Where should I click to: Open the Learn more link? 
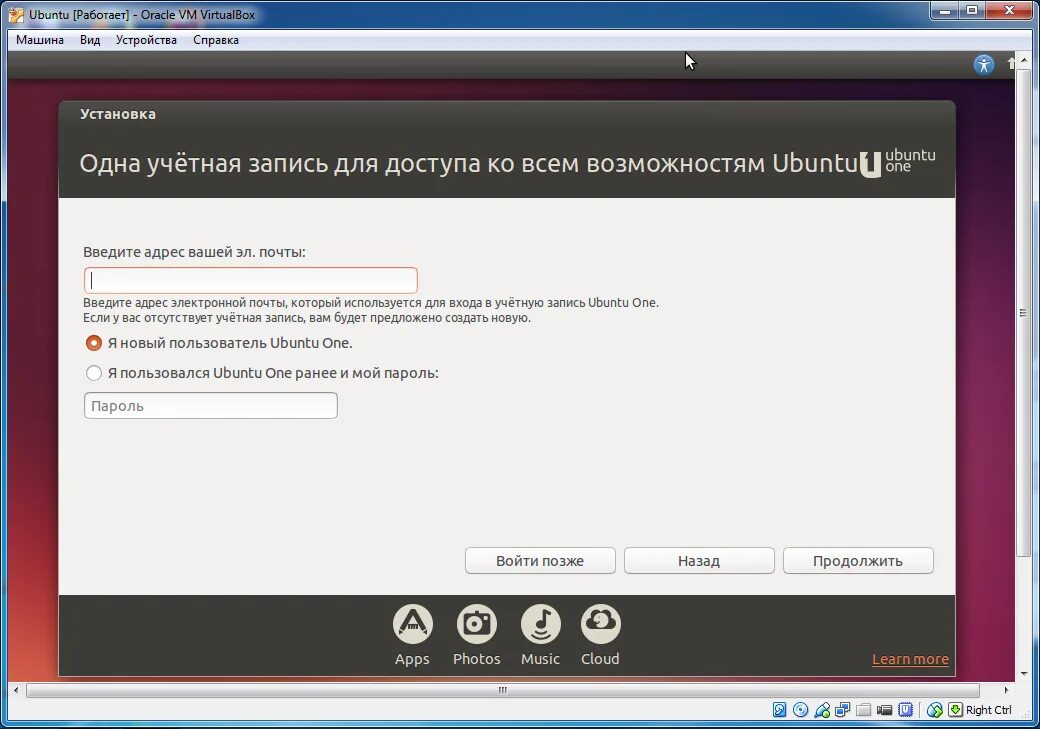click(x=910, y=659)
